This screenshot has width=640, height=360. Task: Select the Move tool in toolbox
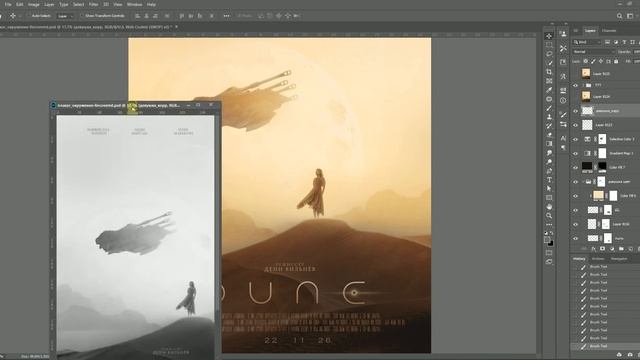pos(549,36)
